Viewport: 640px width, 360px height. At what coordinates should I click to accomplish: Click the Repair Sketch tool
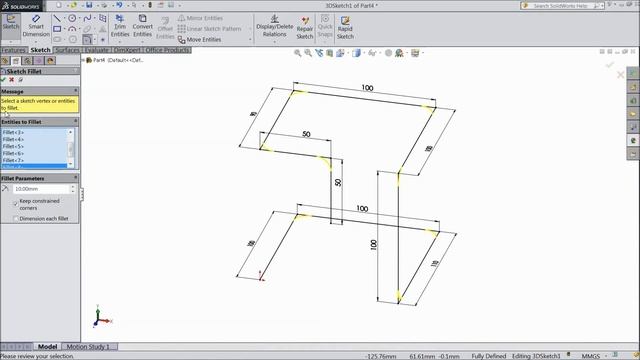coord(304,28)
